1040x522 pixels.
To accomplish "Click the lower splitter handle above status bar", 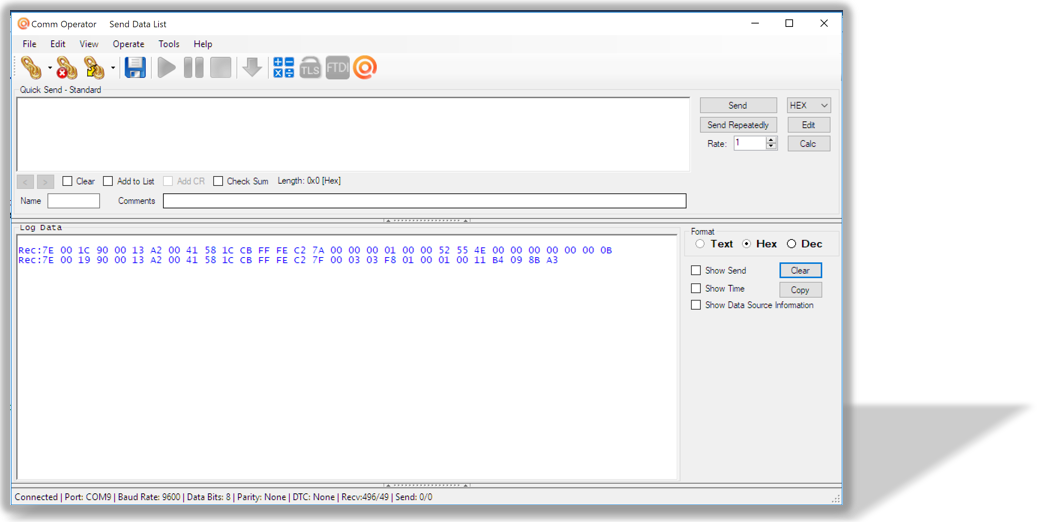I will tap(427, 485).
